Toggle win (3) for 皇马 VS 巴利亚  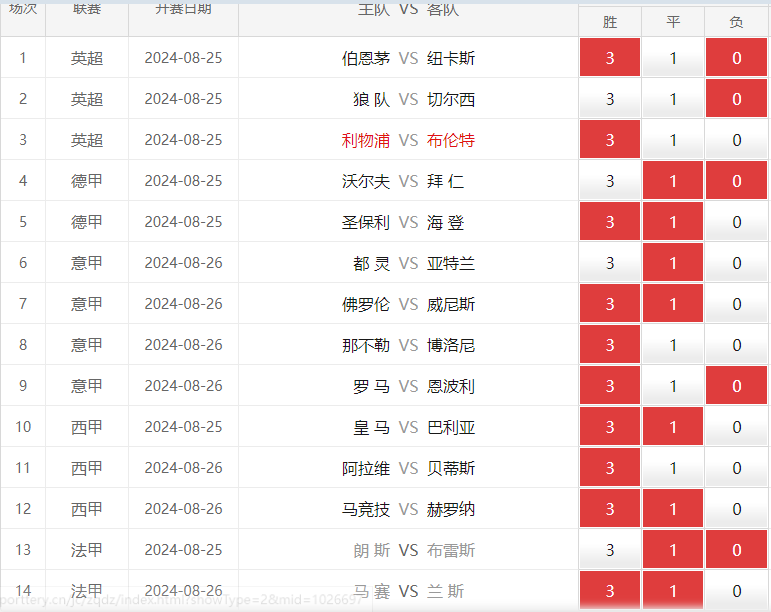610,427
